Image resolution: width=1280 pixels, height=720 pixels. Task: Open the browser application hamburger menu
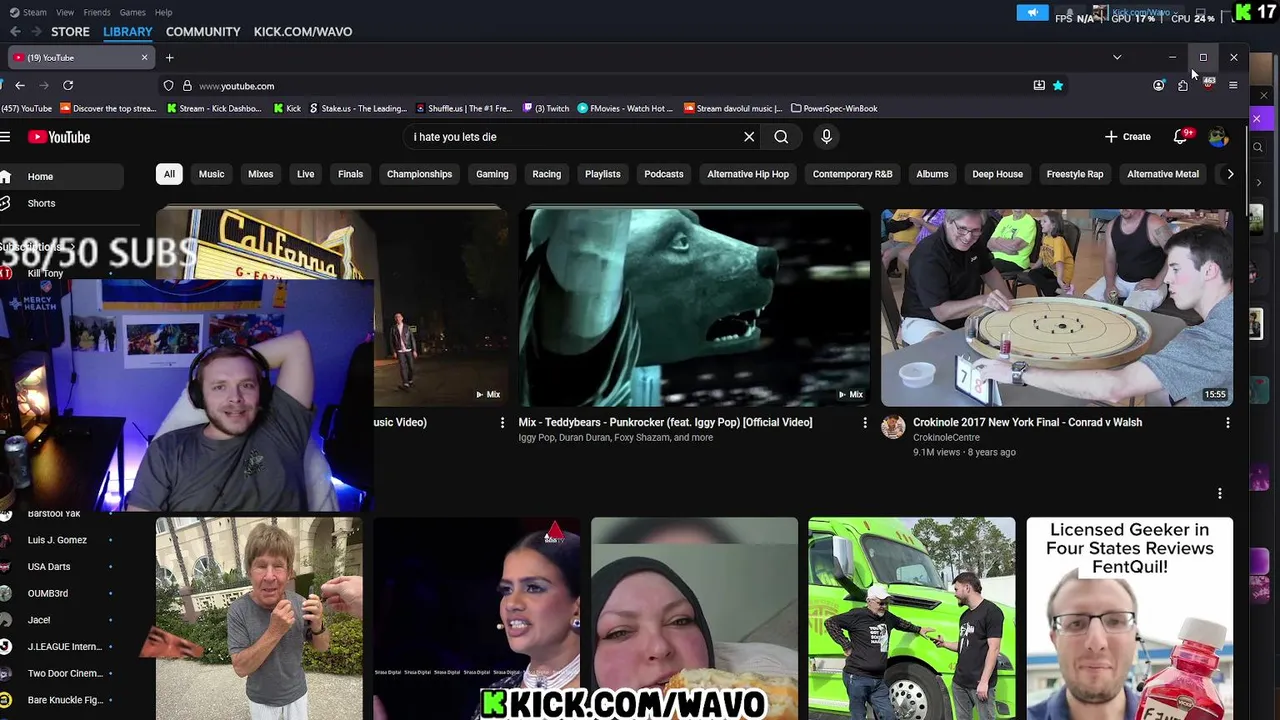1233,86
